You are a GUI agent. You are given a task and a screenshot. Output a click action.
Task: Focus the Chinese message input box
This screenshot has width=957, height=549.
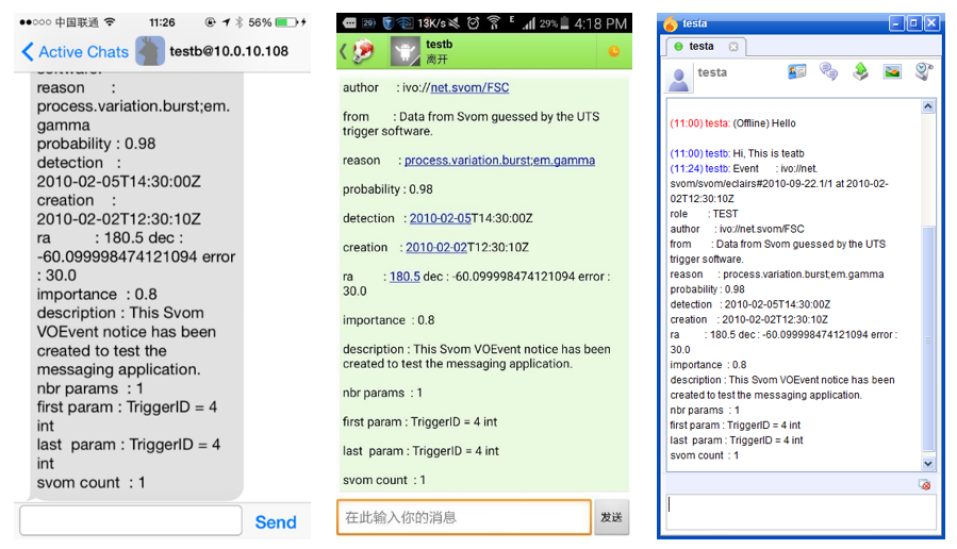click(x=464, y=517)
